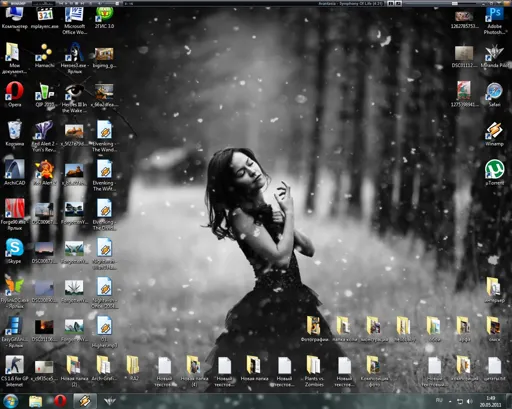This screenshot has height=409, width=512.
Task: Open Opera from the taskbar
Action: pyautogui.click(x=60, y=401)
